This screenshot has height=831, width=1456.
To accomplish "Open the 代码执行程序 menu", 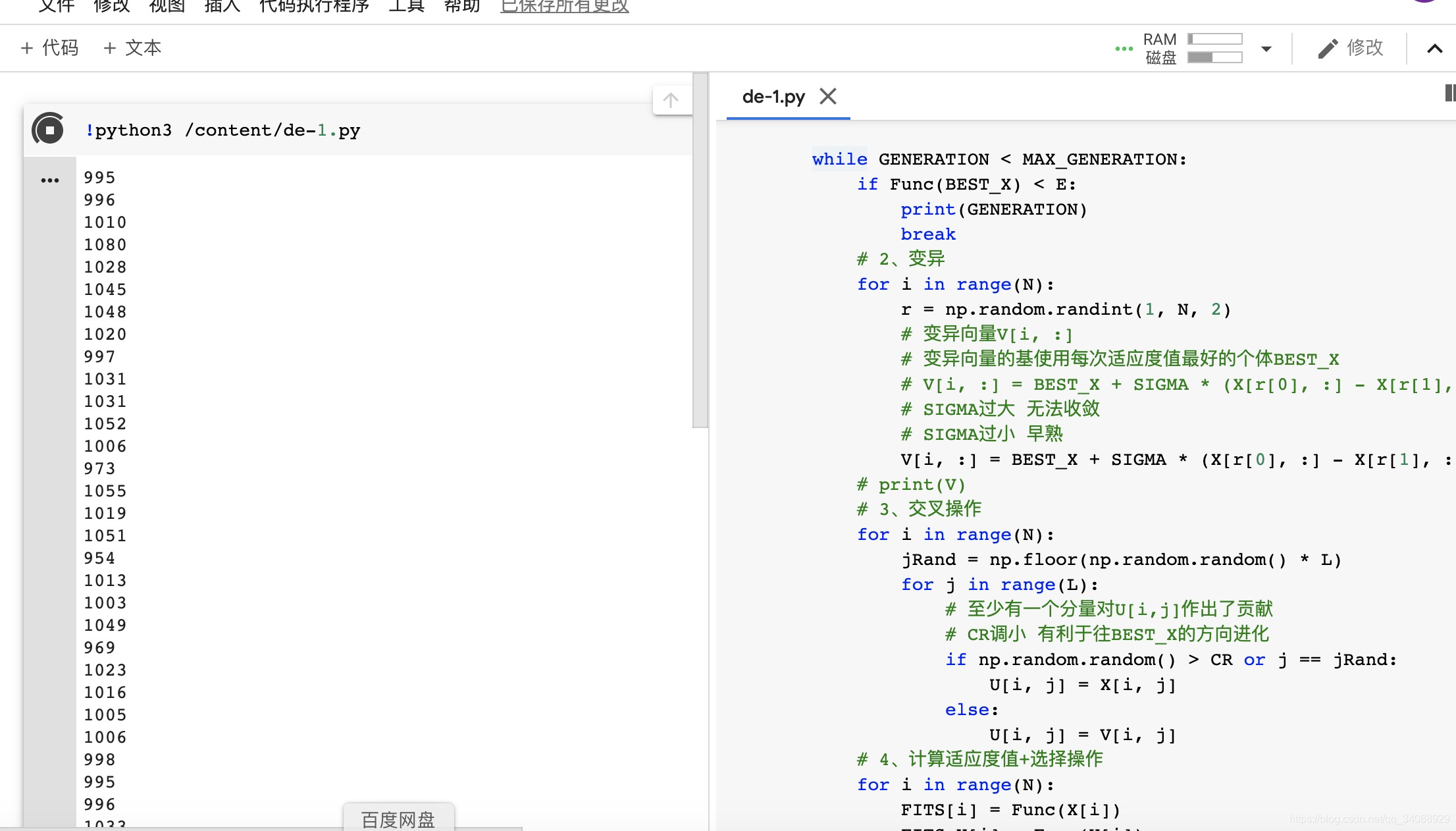I will (314, 7).
